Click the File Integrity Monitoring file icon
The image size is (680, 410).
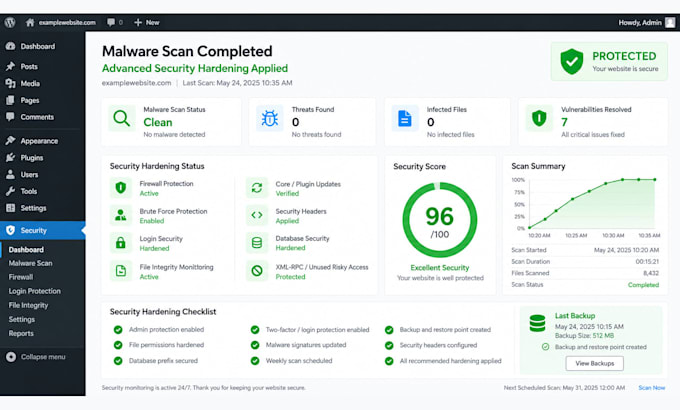121,271
